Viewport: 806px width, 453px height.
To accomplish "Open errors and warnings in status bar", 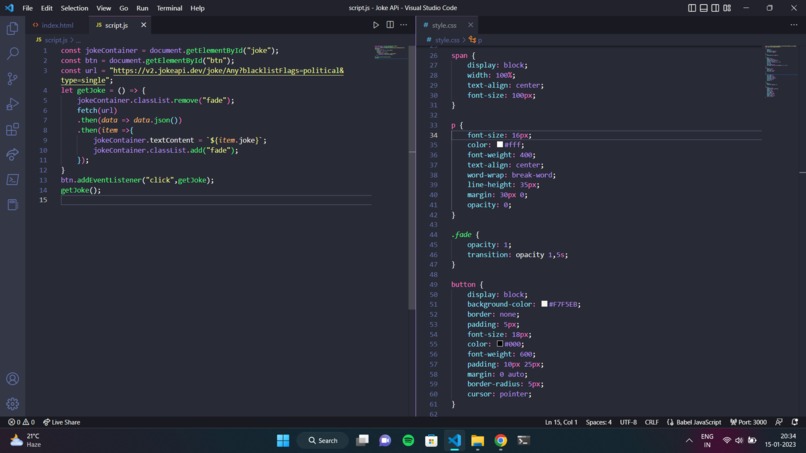I will point(21,422).
